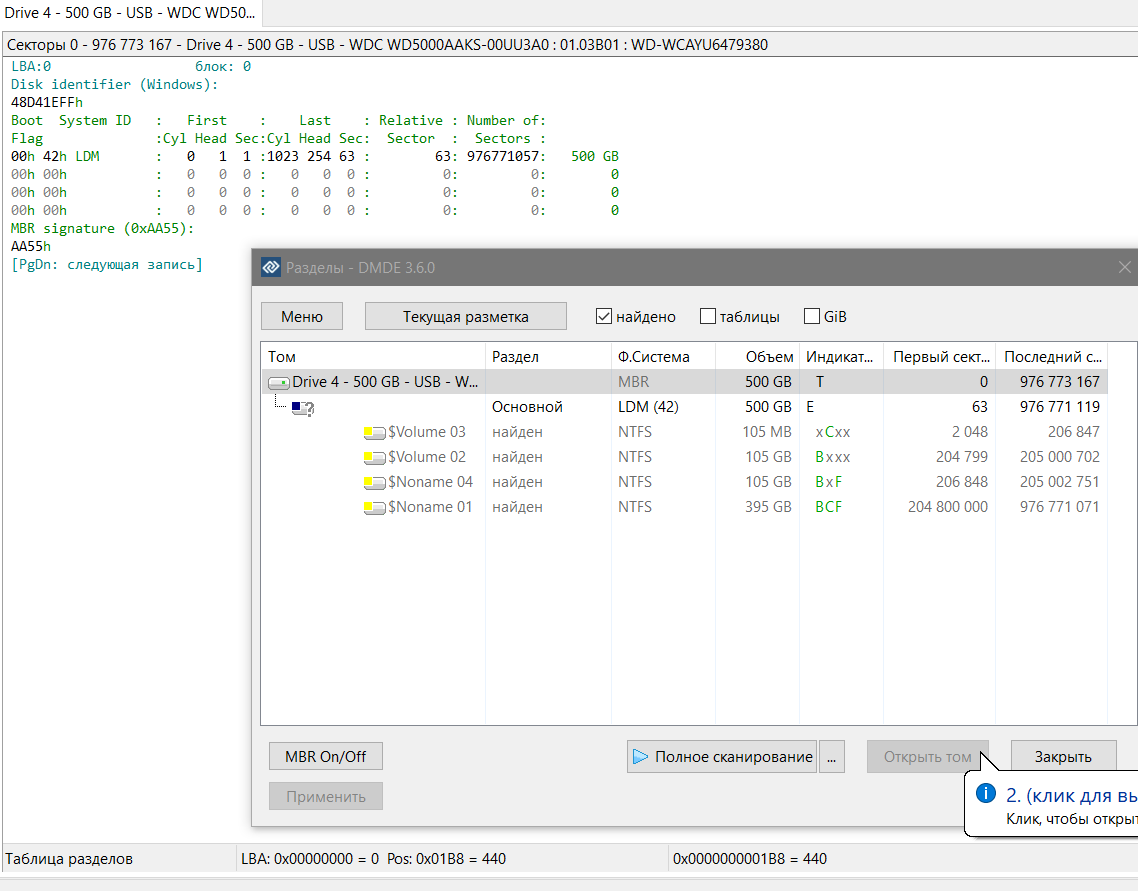The height and width of the screenshot is (891, 1138).
Task: Toggle the GiB units checkbox
Action: [812, 317]
